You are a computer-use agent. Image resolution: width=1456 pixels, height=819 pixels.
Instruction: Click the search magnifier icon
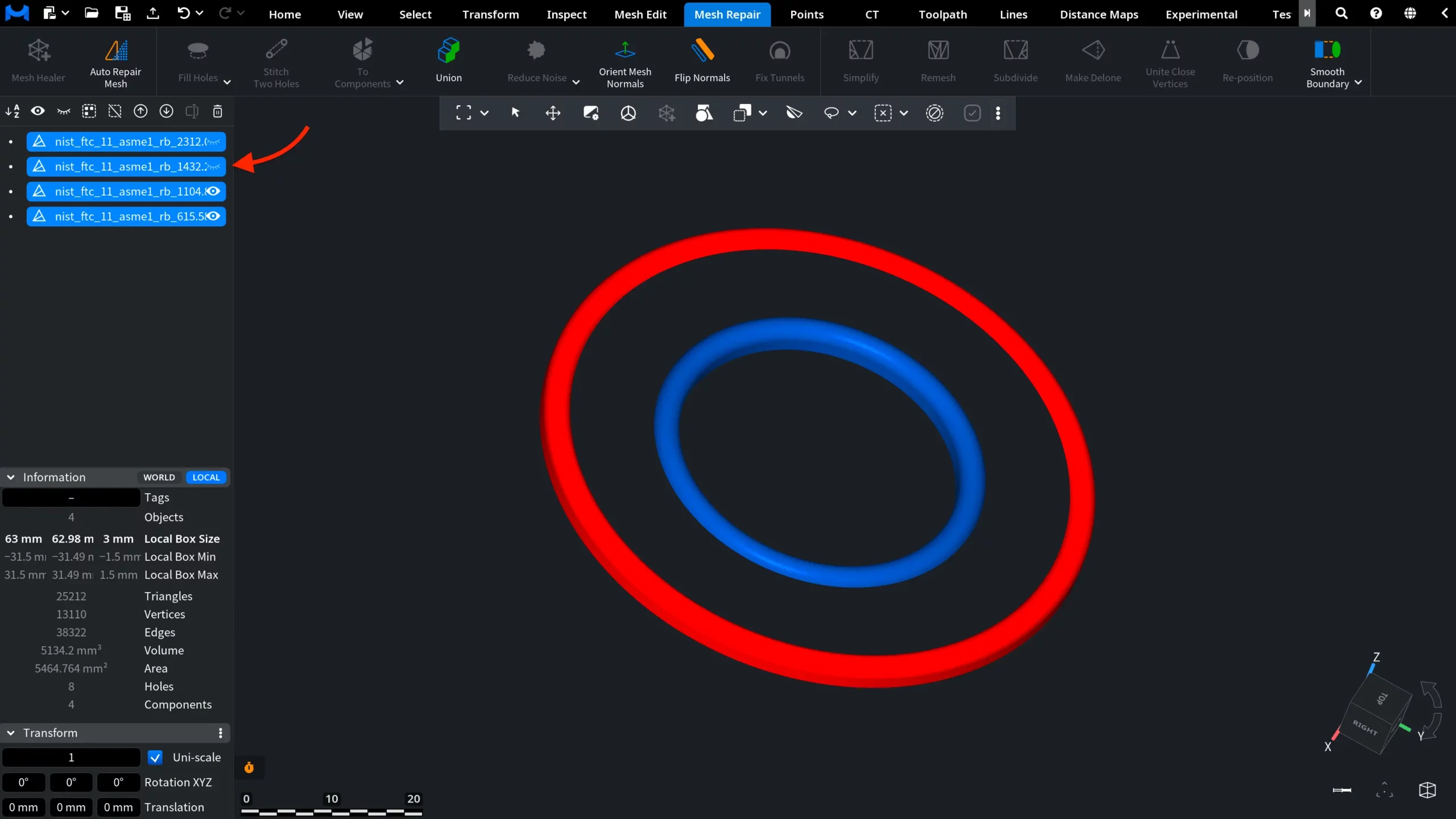(x=1342, y=13)
